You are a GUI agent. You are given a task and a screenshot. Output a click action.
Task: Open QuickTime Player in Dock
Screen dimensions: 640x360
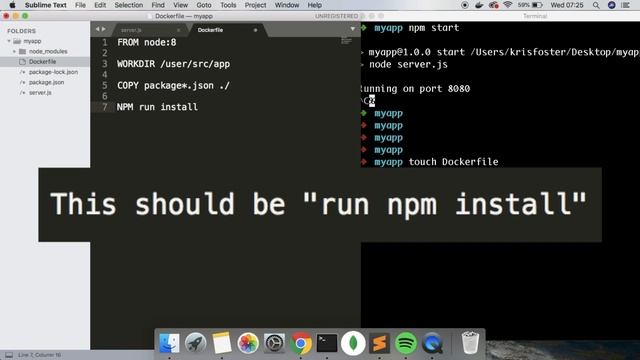tap(432, 343)
